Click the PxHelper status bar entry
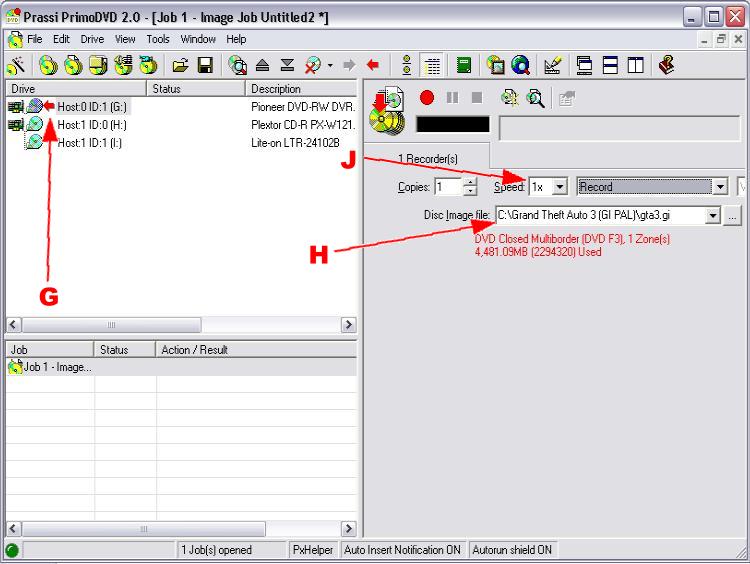 pyautogui.click(x=312, y=550)
